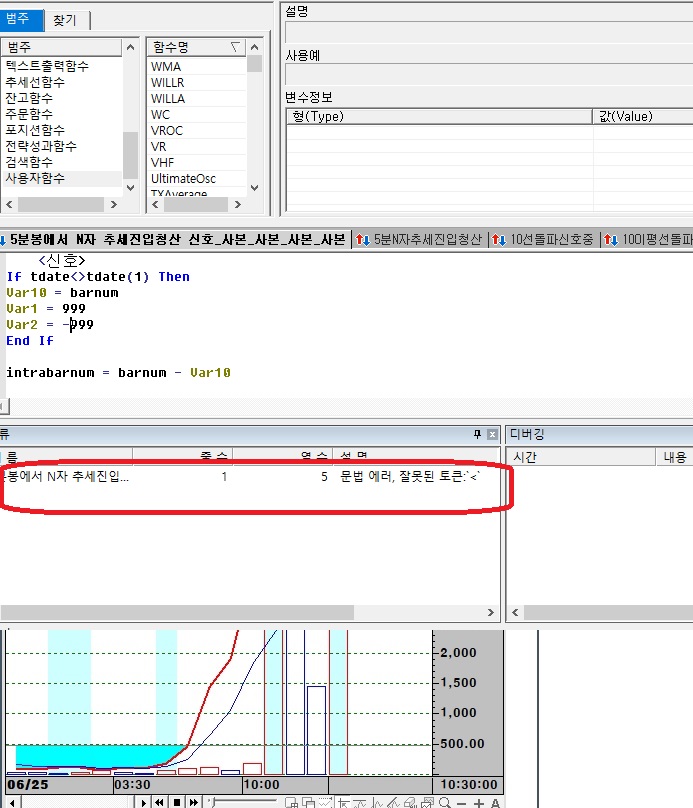Click the plus zoom-in icon in chart toolbar
The height and width of the screenshot is (808, 693).
pos(478,802)
